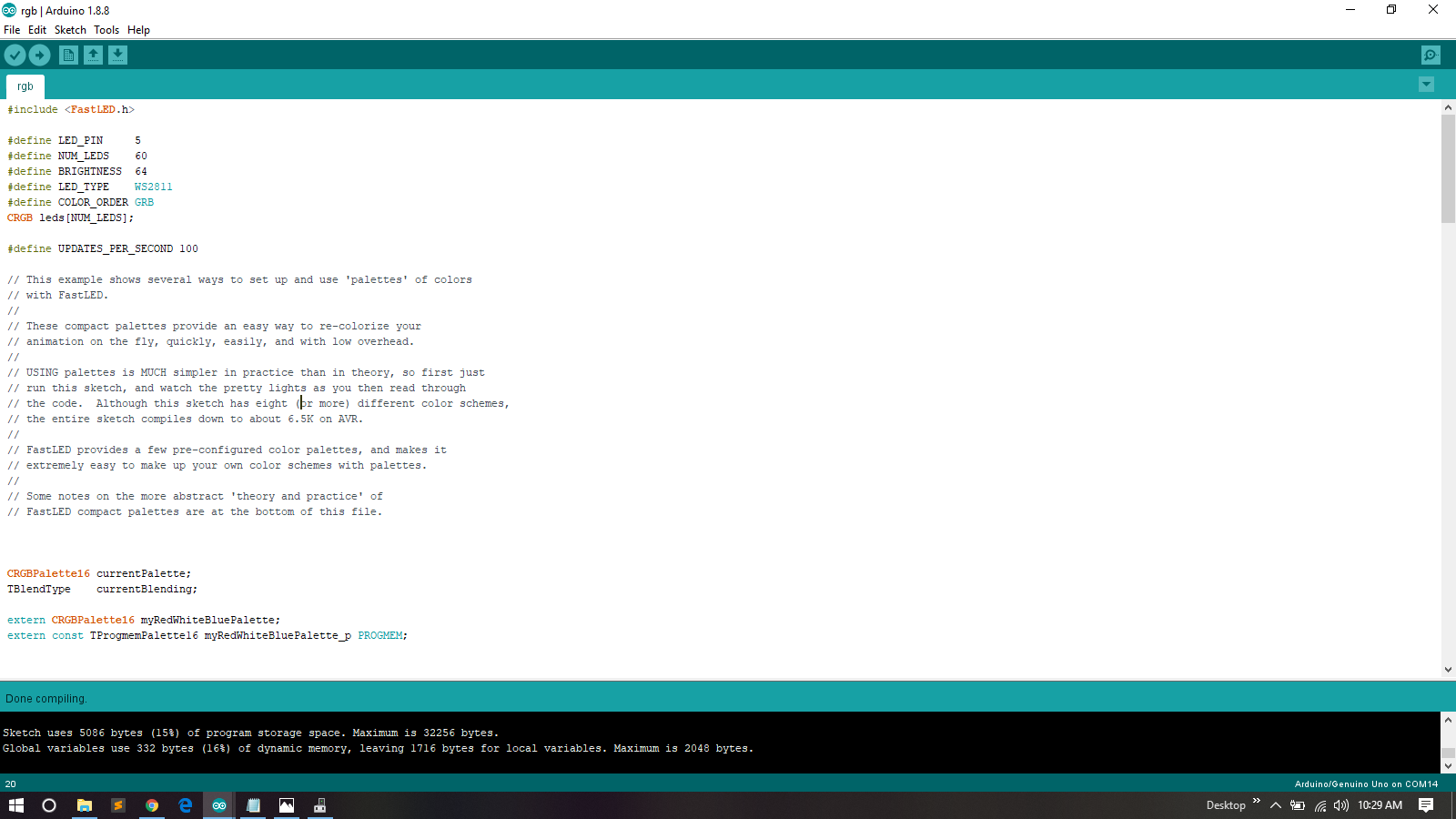Launch Microsoft Edge from the taskbar
The width and height of the screenshot is (1456, 819).
(x=186, y=805)
